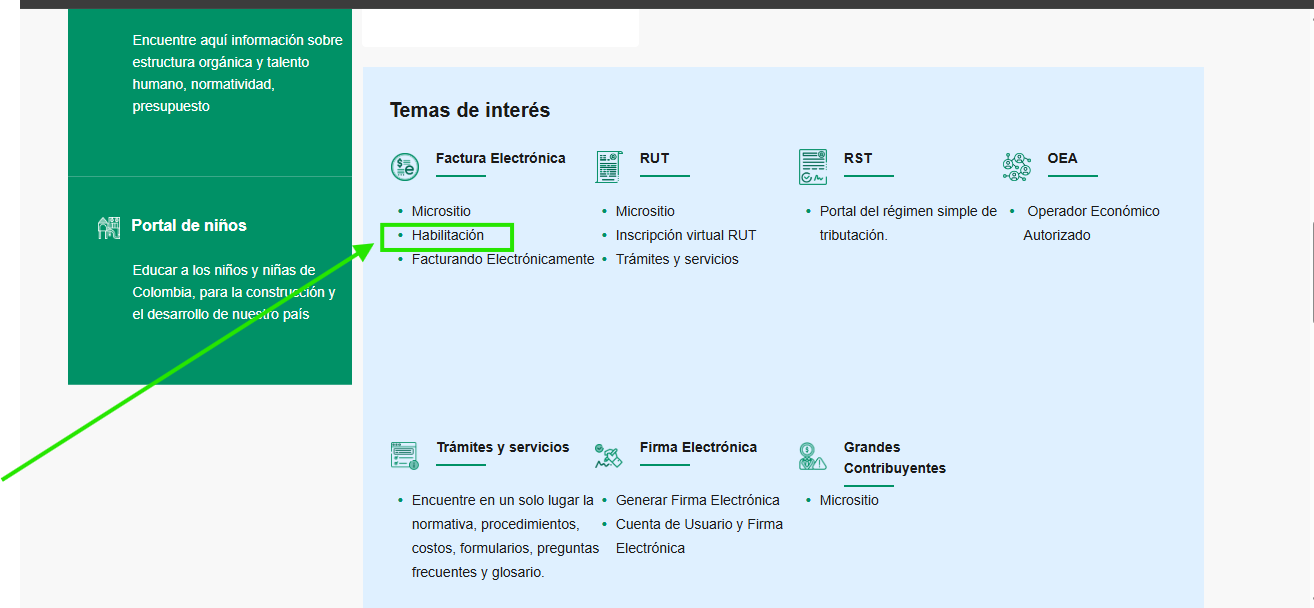Open Portal del régimen simple de tributación
The width and height of the screenshot is (1314, 608).
pyautogui.click(x=908, y=223)
